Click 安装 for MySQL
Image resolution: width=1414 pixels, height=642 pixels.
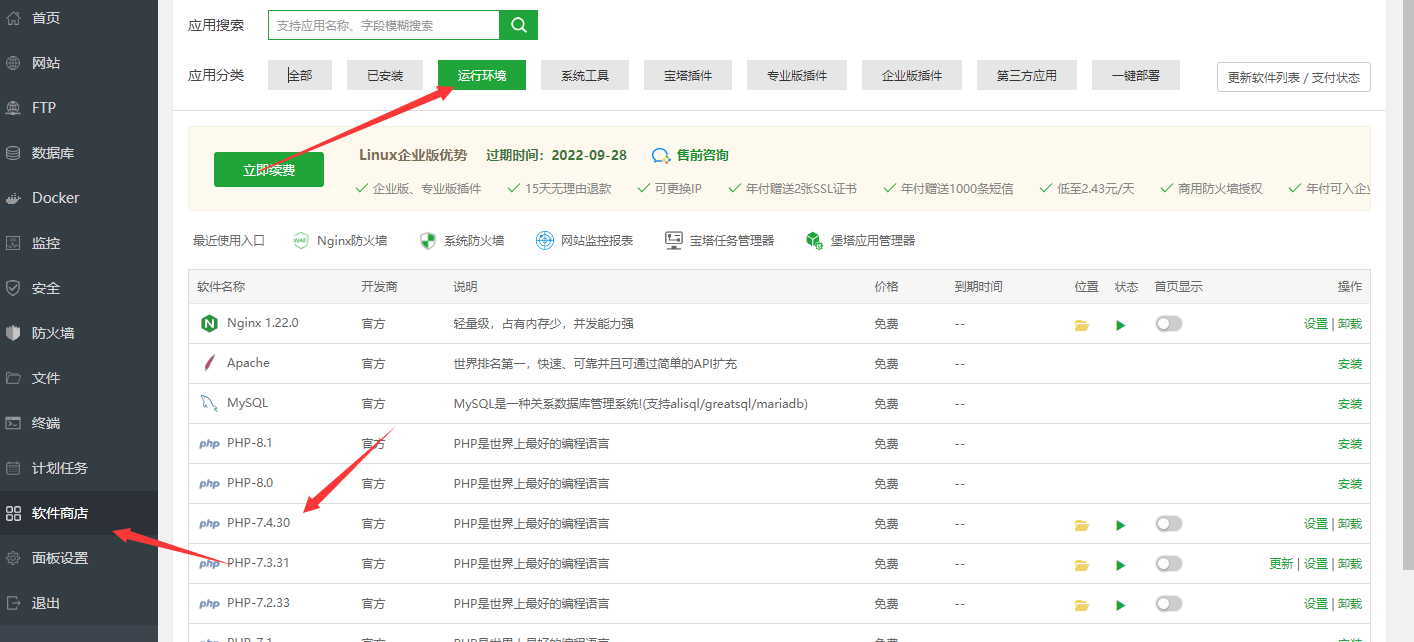pos(1350,404)
